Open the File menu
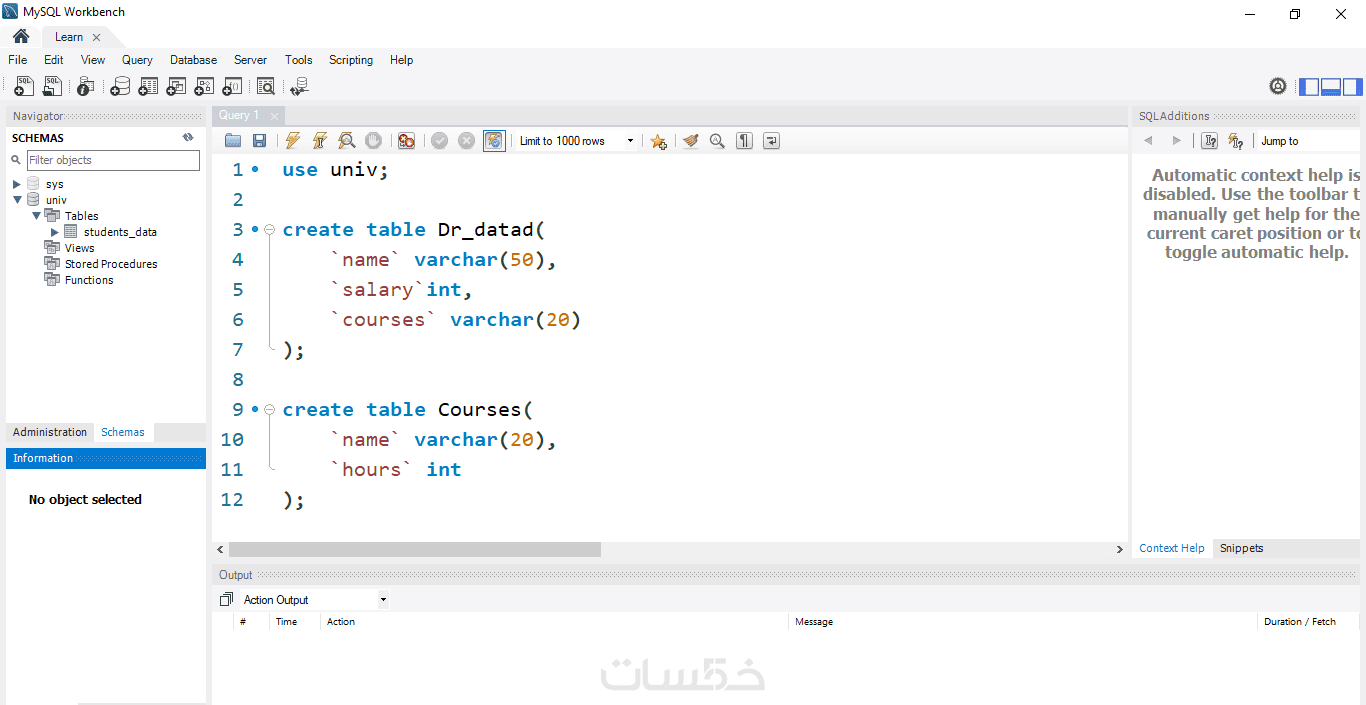 click(x=18, y=60)
